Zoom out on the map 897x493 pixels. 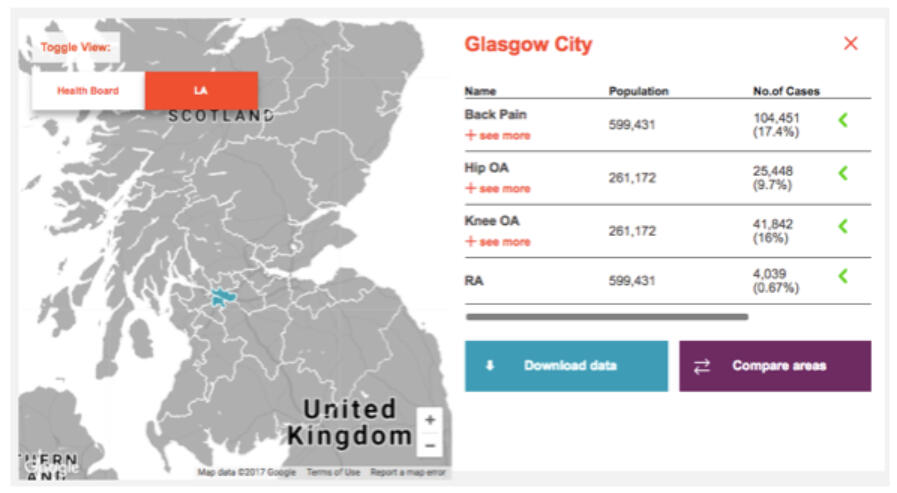[430, 444]
